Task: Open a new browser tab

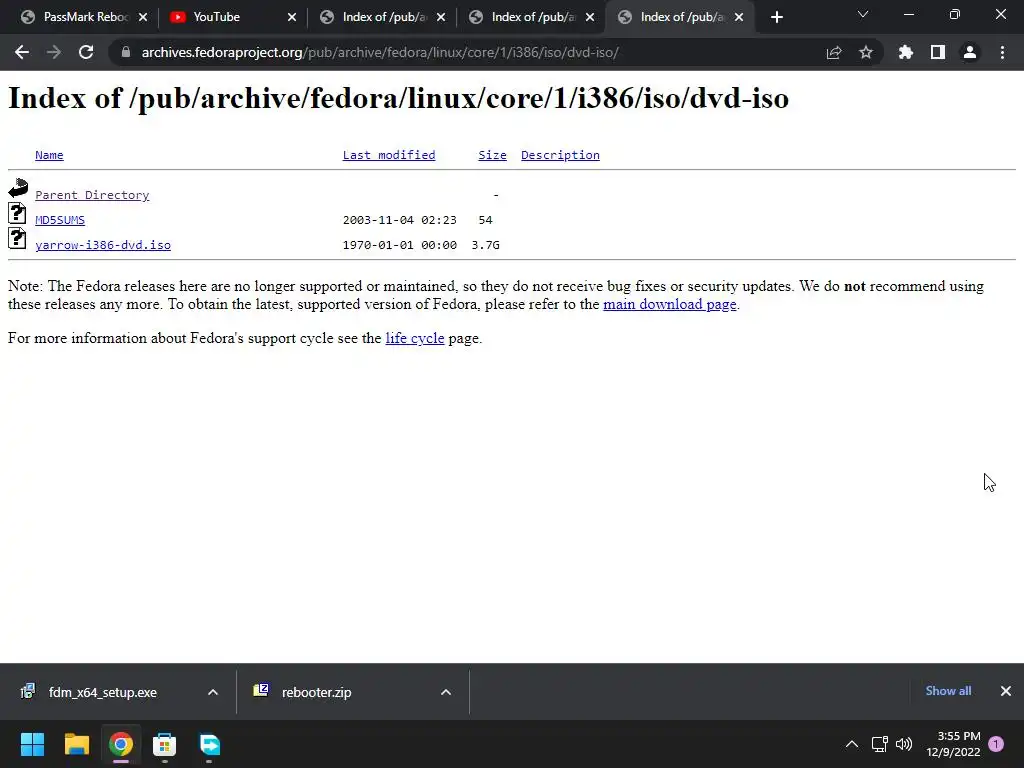Action: click(776, 17)
